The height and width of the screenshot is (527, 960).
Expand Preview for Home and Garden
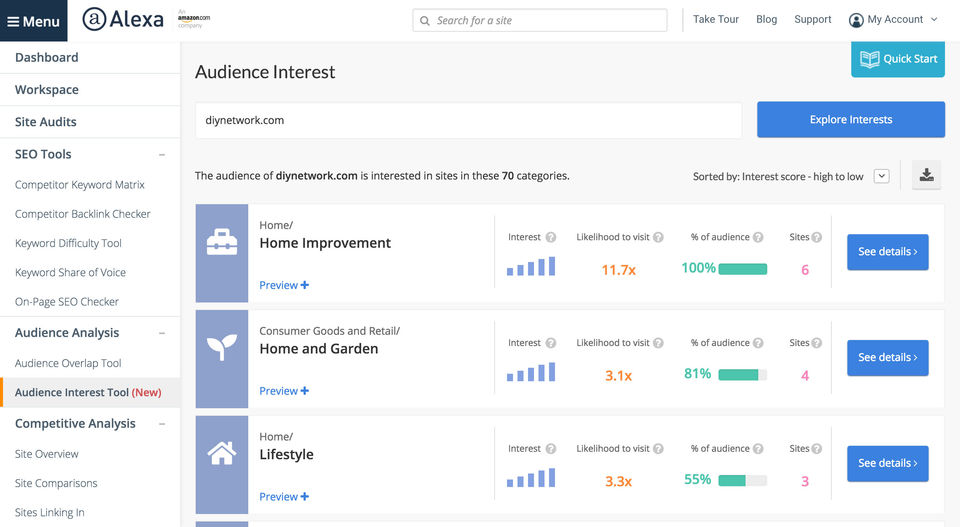pyautogui.click(x=284, y=391)
